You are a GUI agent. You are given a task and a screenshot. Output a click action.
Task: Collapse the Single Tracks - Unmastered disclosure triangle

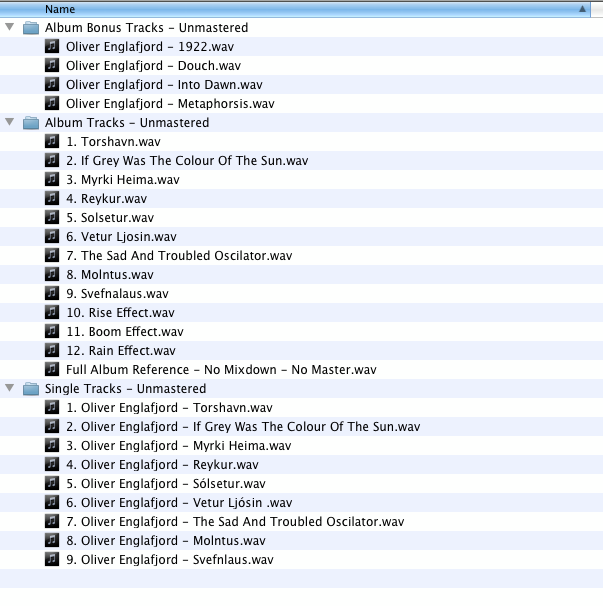coord(10,388)
